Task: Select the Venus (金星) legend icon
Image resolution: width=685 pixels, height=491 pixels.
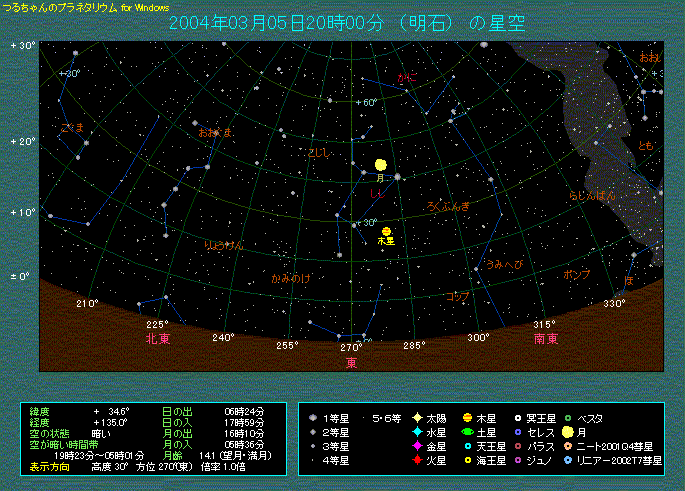Action: pos(417,446)
